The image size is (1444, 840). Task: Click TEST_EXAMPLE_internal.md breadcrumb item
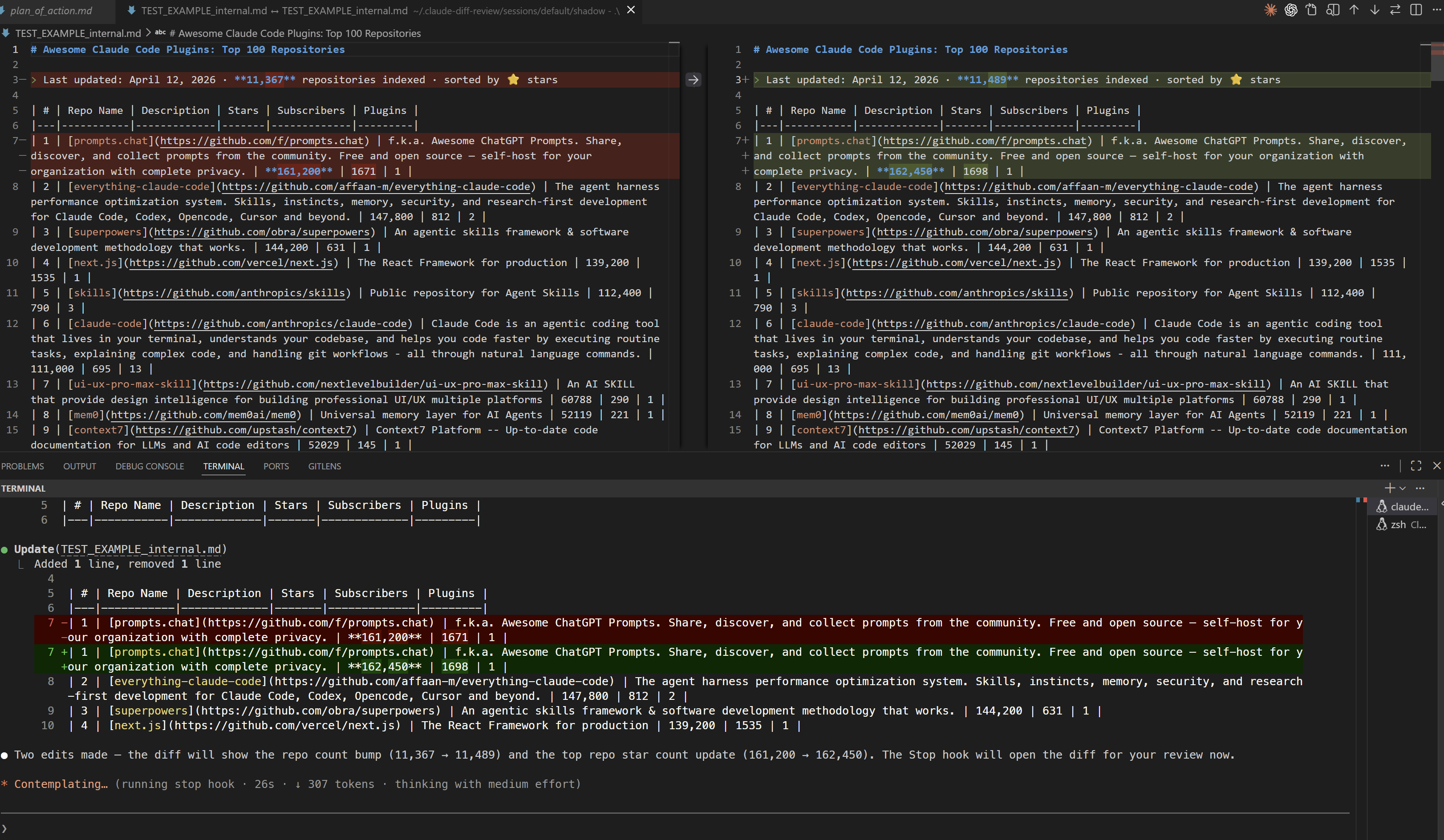(x=78, y=33)
